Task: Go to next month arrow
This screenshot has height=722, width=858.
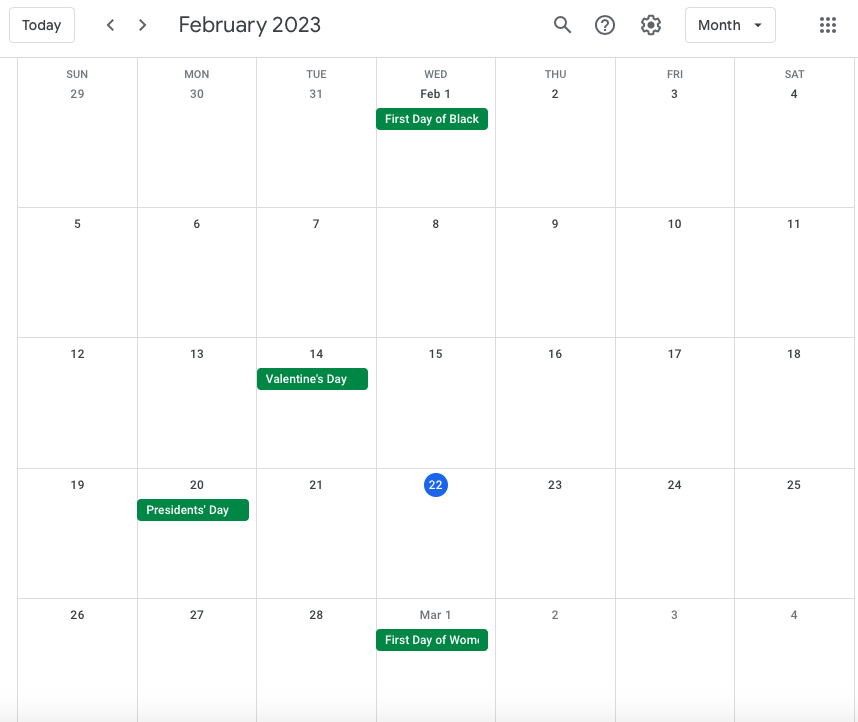Action: tap(143, 25)
